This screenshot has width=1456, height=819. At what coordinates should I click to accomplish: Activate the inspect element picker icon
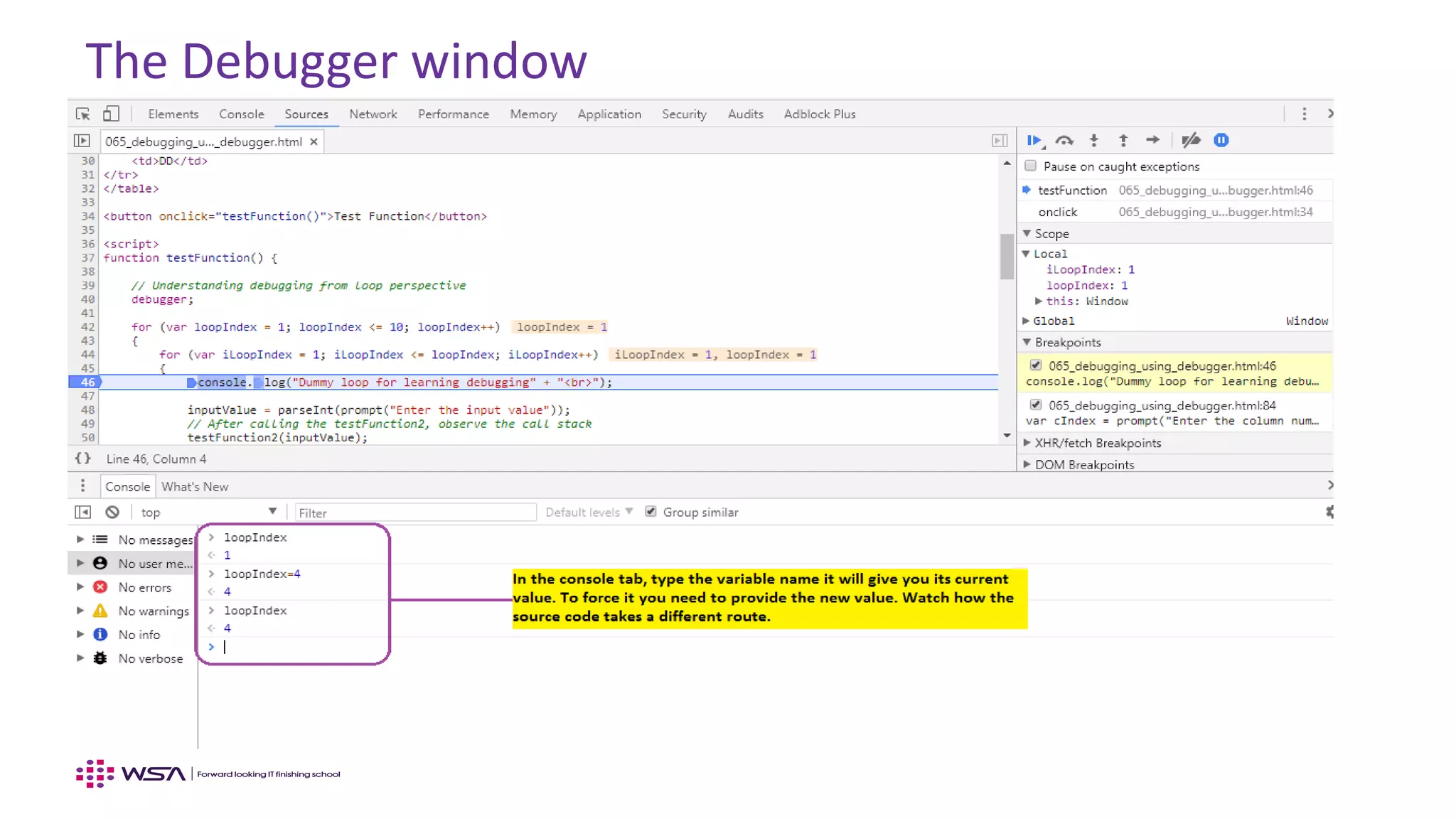pyautogui.click(x=82, y=114)
